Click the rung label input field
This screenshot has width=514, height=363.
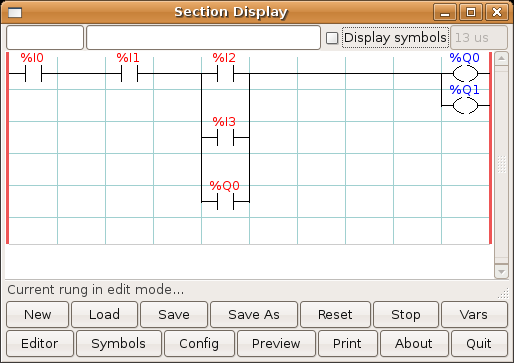click(45, 38)
